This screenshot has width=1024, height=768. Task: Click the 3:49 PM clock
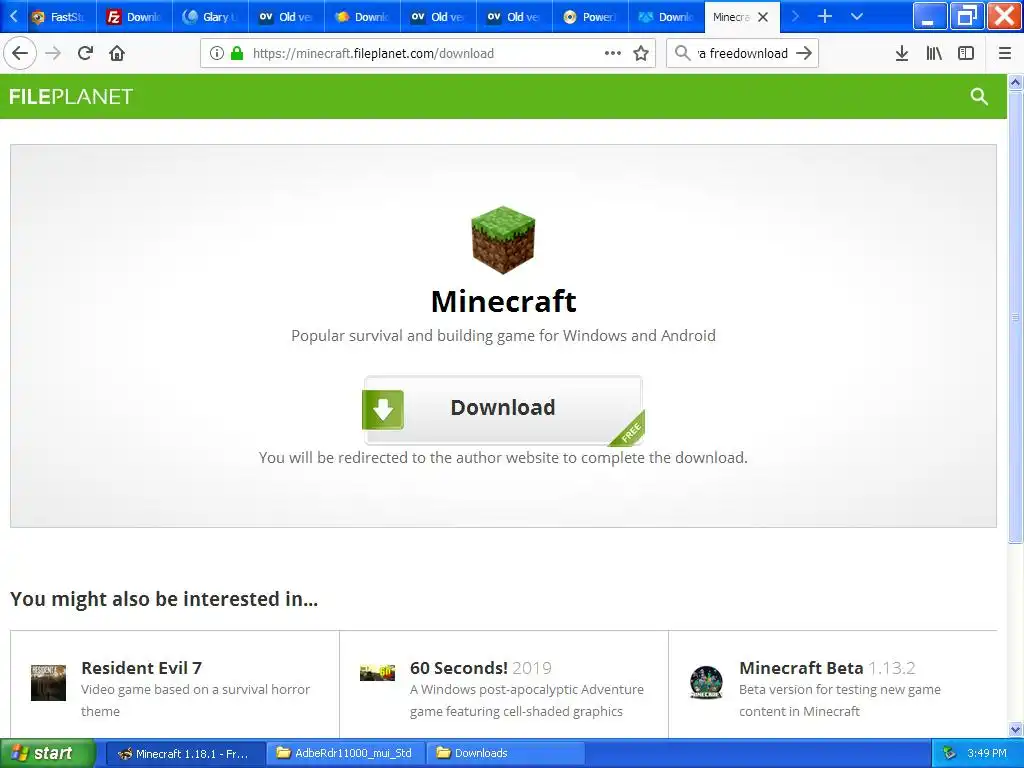point(987,754)
